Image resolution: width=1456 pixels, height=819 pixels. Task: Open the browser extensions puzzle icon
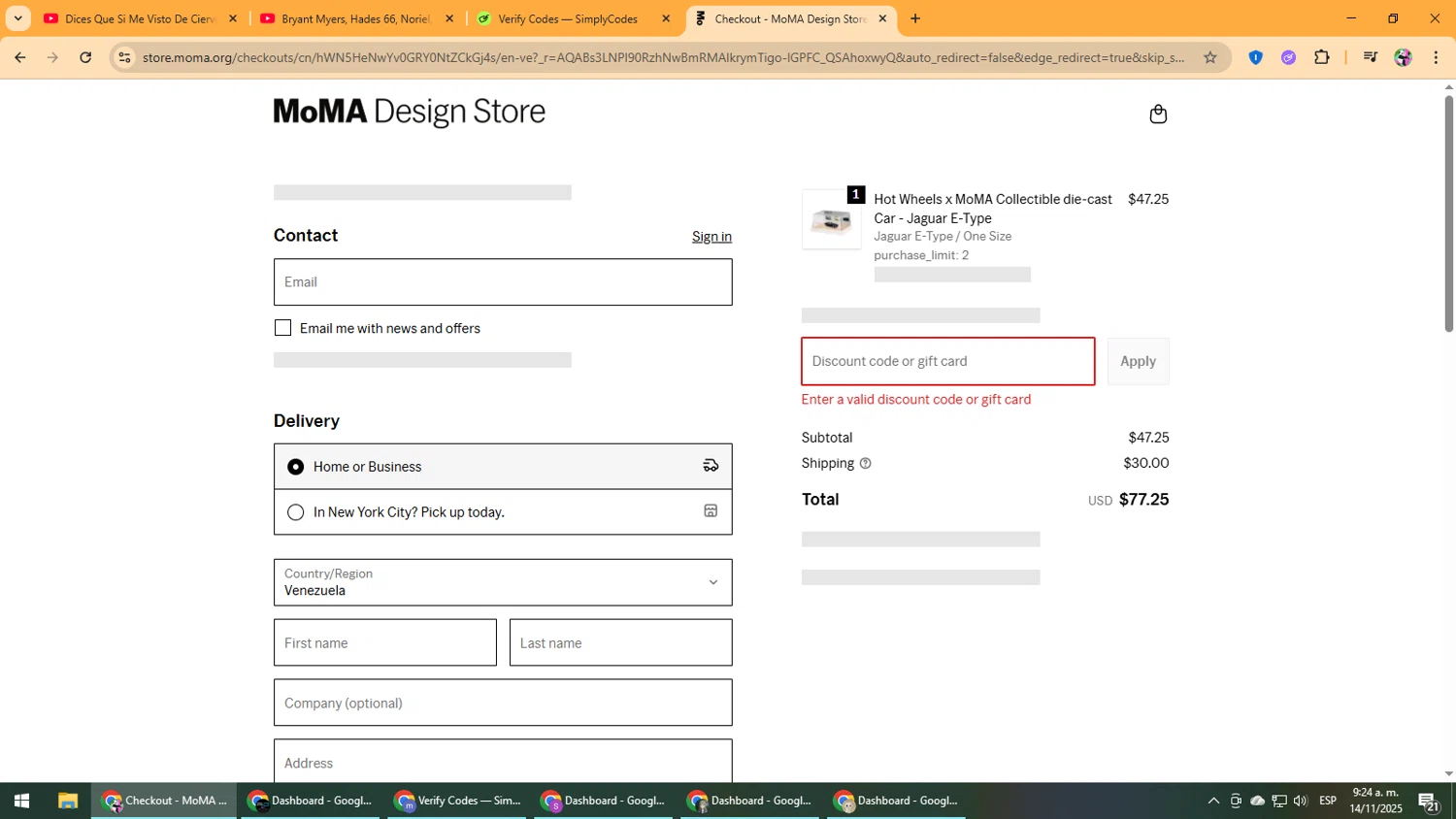click(x=1321, y=57)
